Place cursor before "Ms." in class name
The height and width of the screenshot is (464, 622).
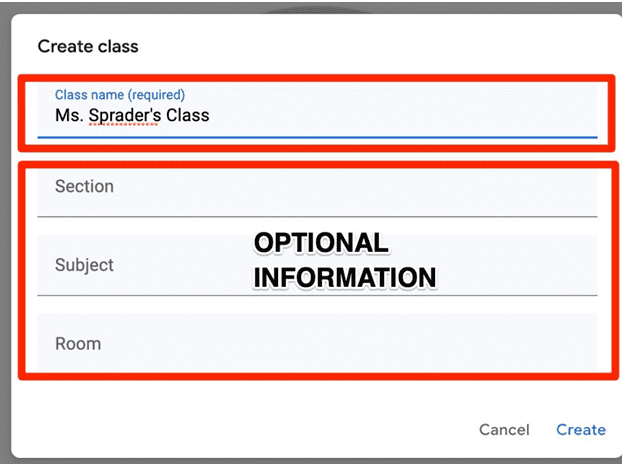[x=55, y=115]
